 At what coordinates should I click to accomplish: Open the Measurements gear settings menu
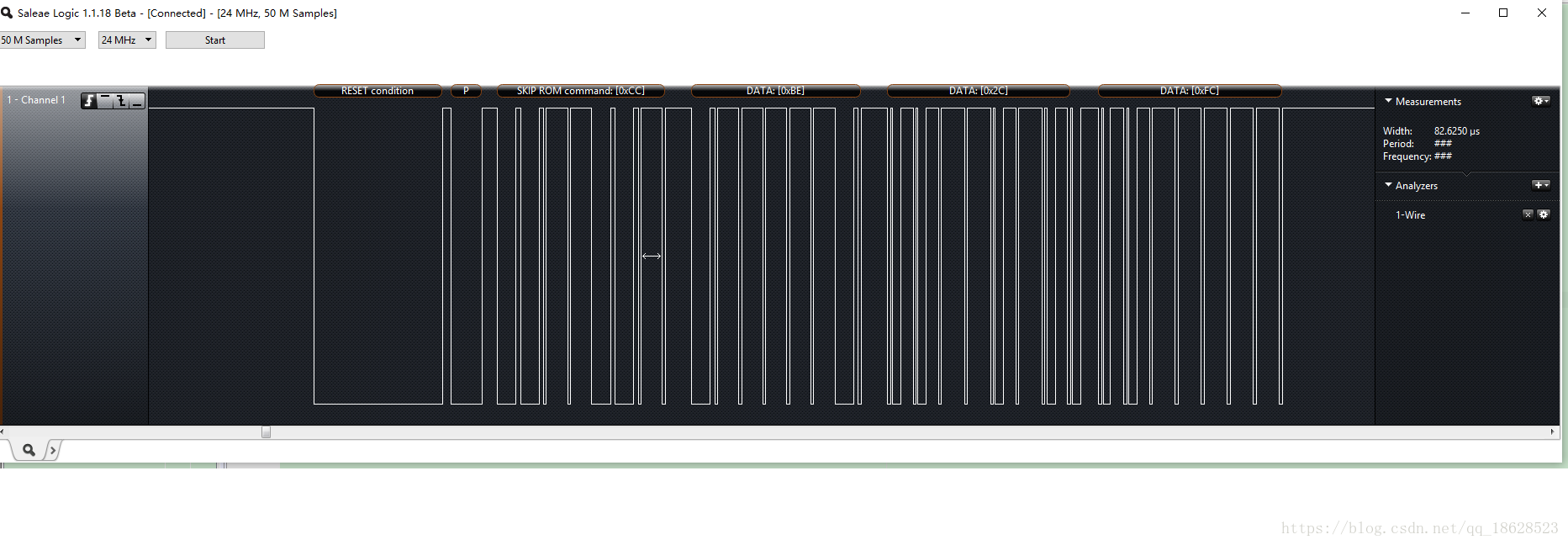tap(1540, 101)
